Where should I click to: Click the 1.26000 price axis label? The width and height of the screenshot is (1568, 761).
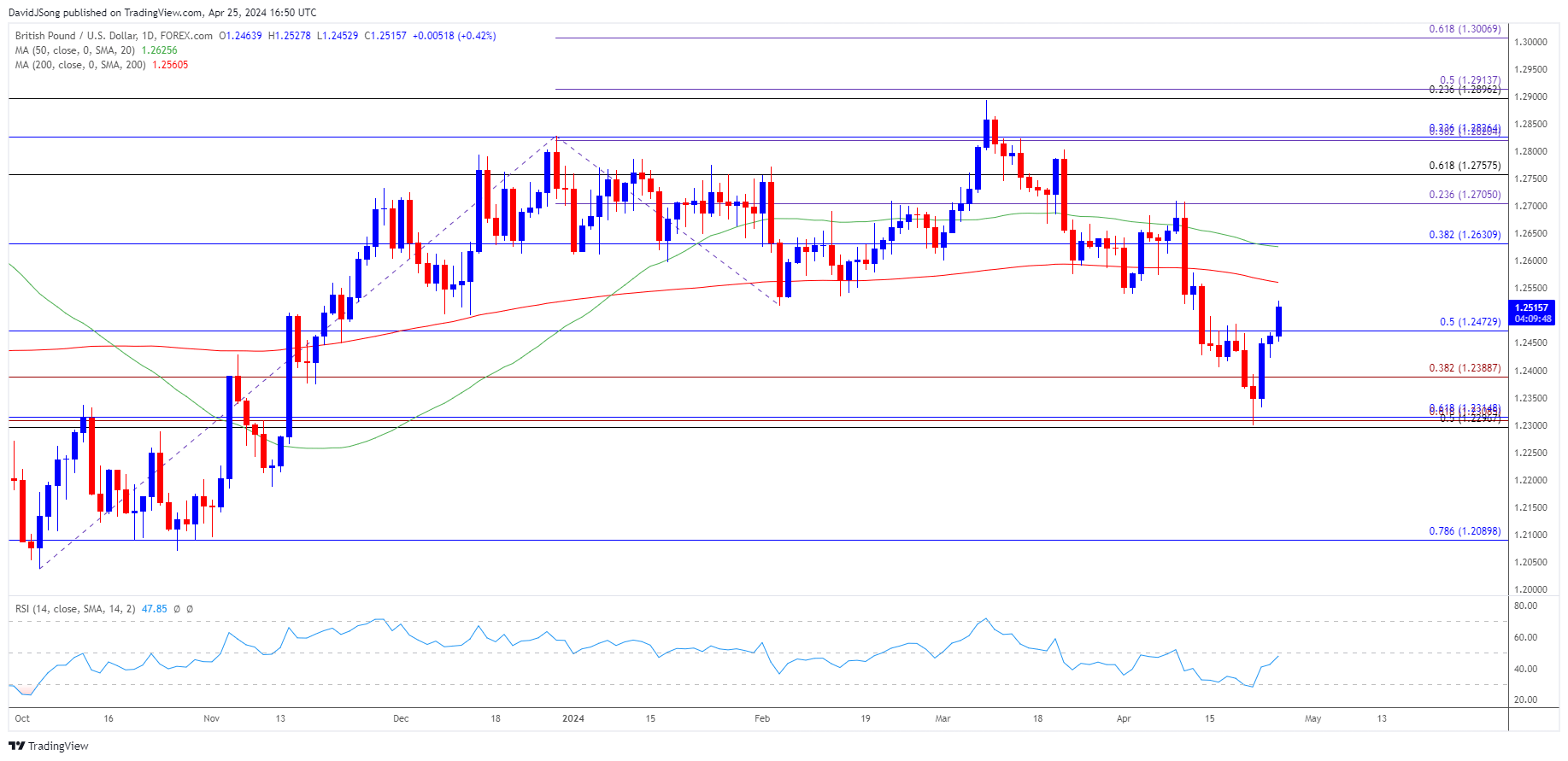tap(1530, 261)
